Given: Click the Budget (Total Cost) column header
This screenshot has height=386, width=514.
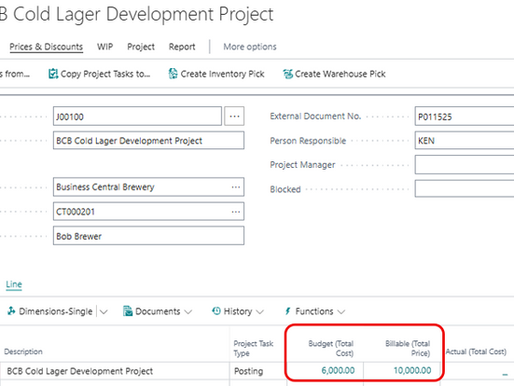Looking at the screenshot, I should tap(331, 348).
